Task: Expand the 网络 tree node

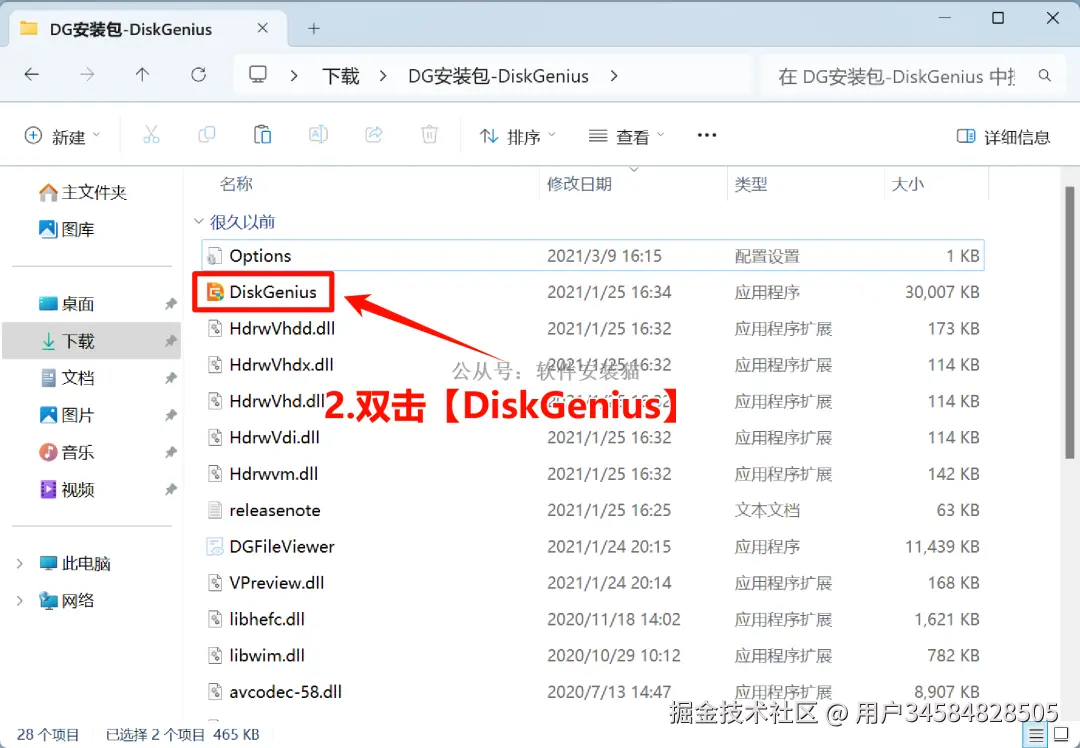Action: tap(19, 601)
